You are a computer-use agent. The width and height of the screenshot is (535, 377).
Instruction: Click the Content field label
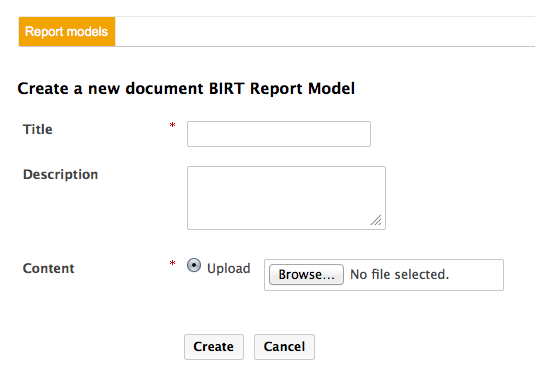point(48,269)
